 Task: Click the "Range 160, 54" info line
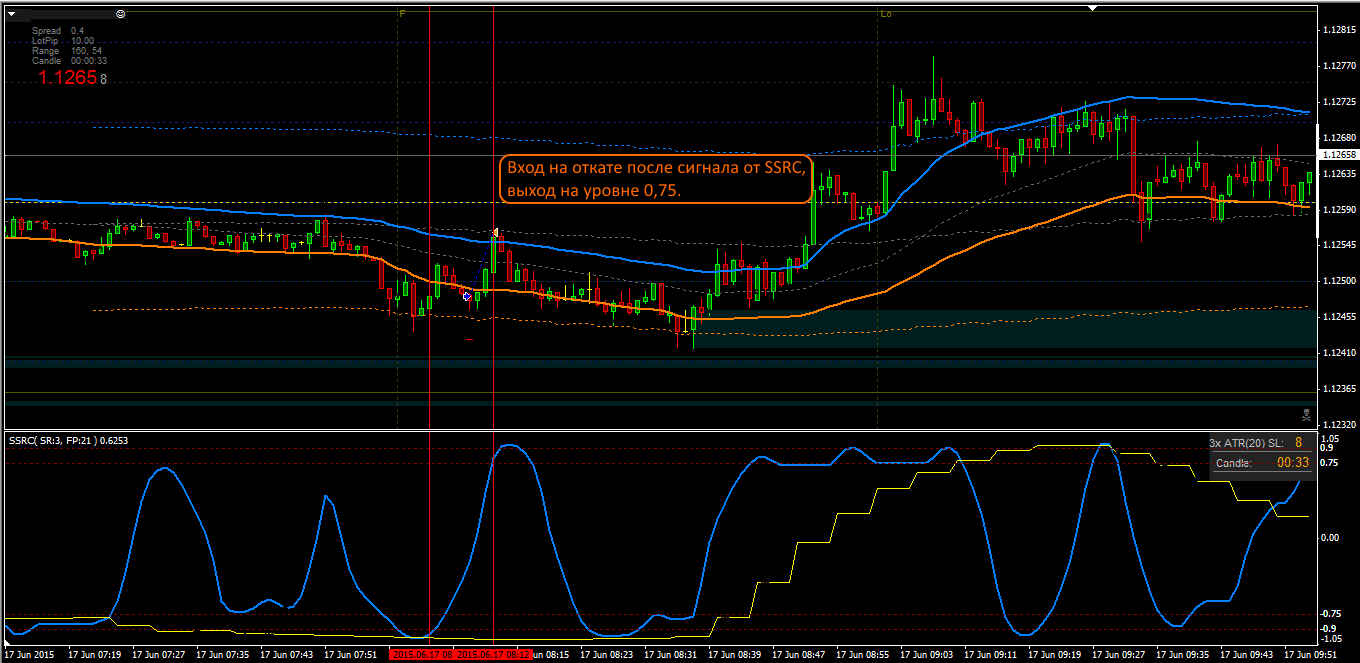[x=66, y=51]
